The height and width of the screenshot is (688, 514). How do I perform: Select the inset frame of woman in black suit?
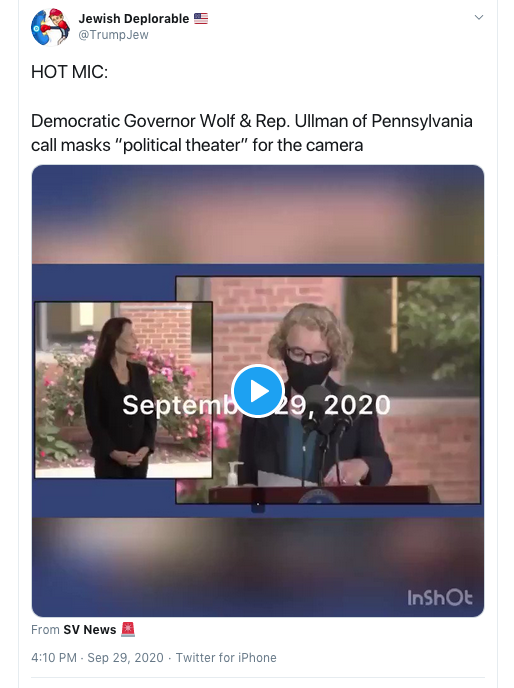coord(124,390)
